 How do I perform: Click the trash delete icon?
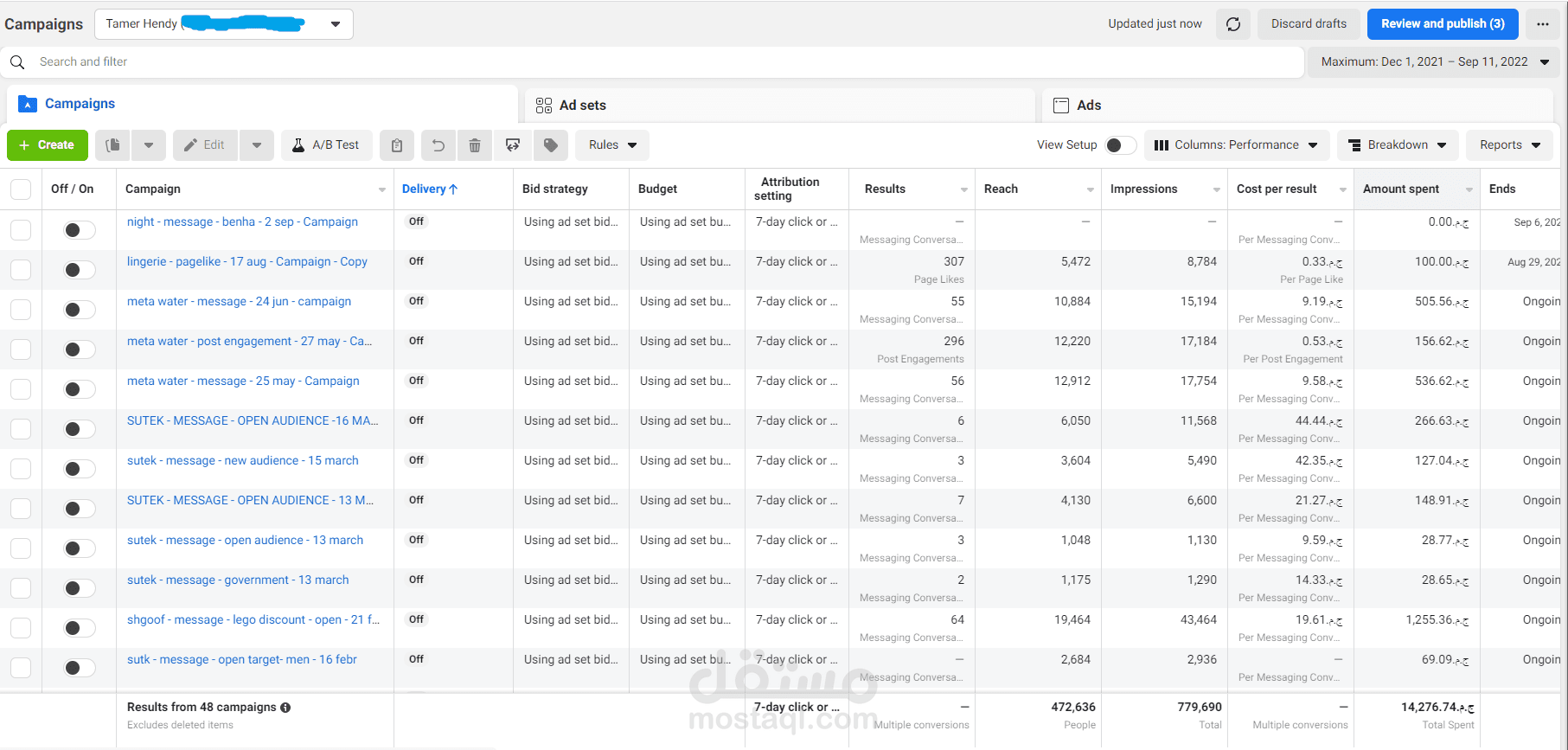click(x=475, y=145)
